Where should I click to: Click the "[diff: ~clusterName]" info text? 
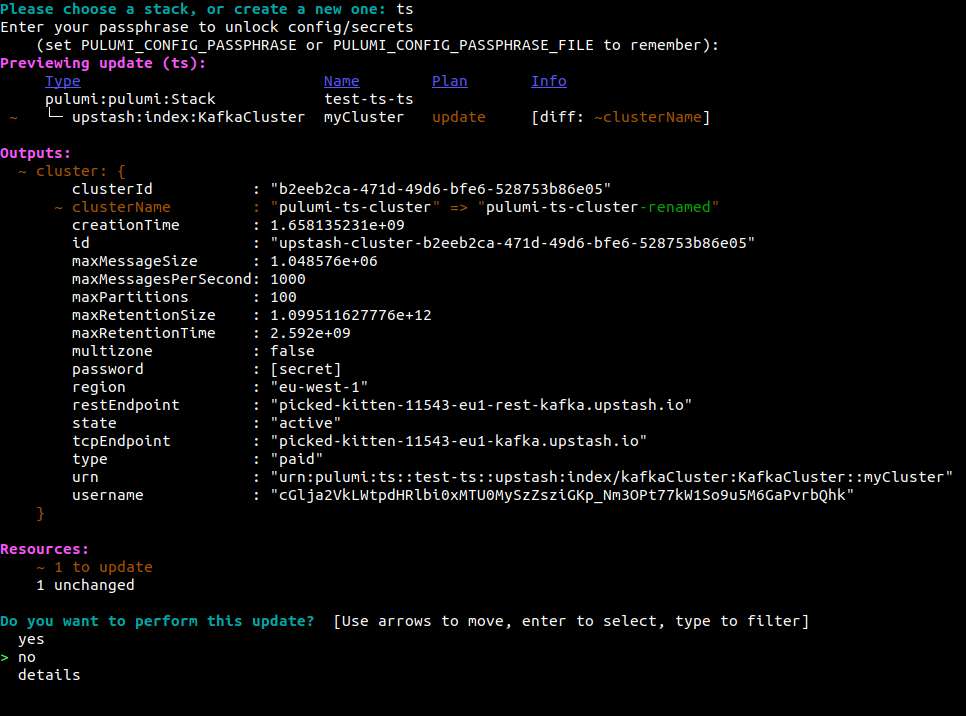pyautogui.click(x=620, y=117)
